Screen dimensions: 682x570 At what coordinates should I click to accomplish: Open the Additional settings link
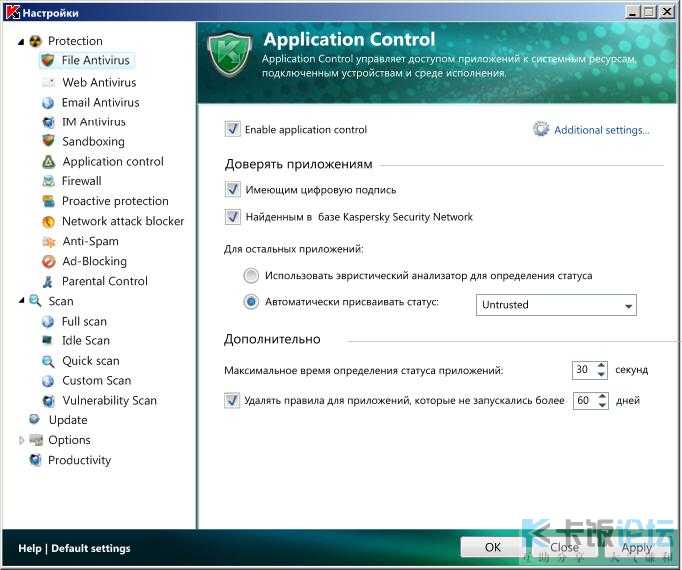[x=602, y=130]
